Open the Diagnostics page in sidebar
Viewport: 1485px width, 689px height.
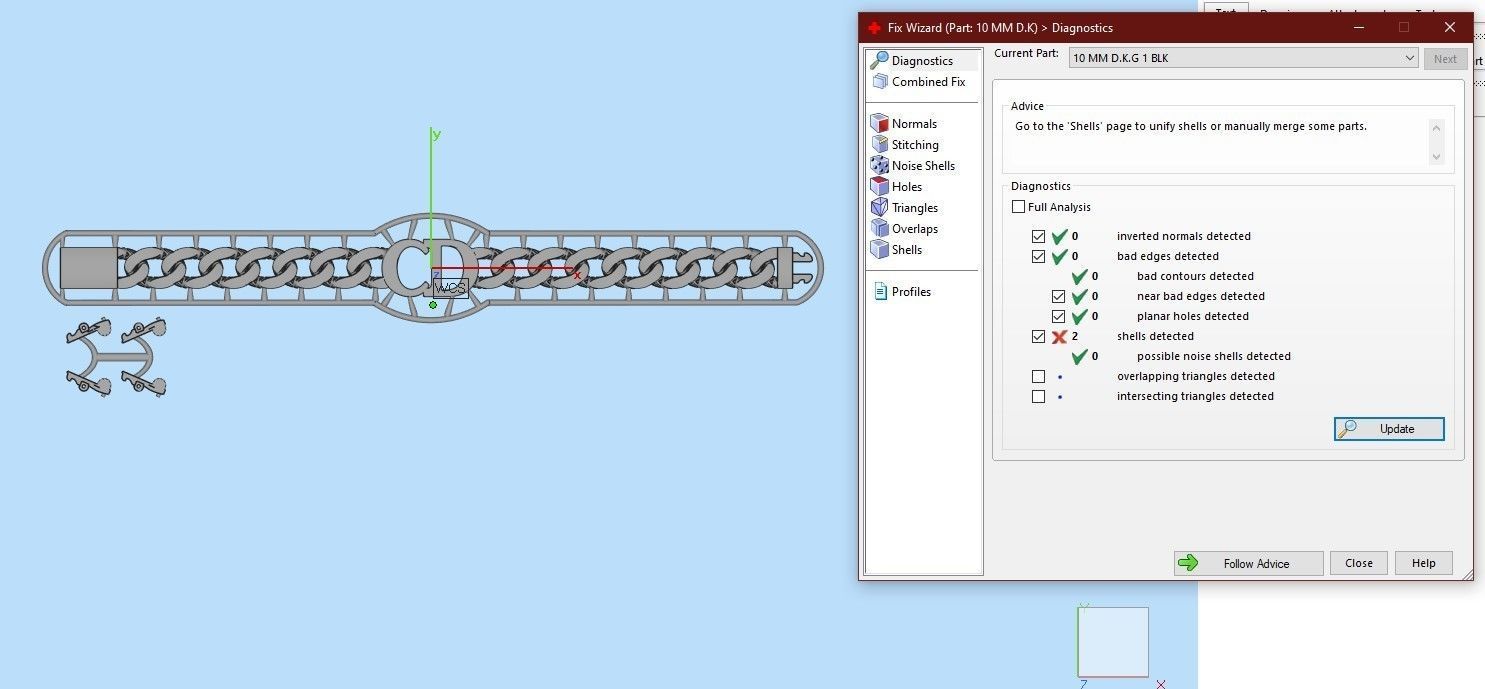coord(922,61)
